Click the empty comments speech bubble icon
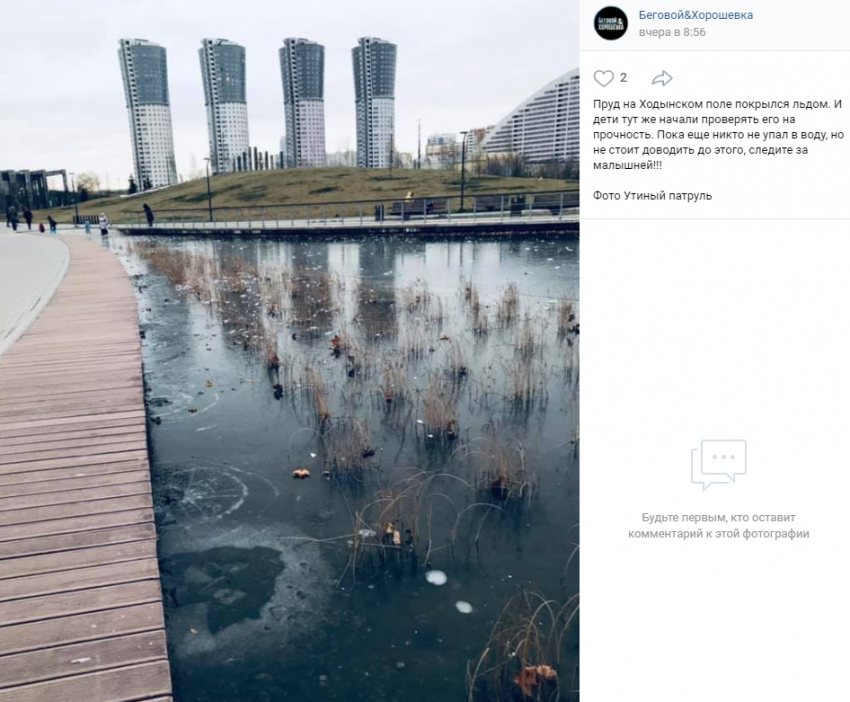Viewport: 850px width, 702px height. tap(719, 465)
